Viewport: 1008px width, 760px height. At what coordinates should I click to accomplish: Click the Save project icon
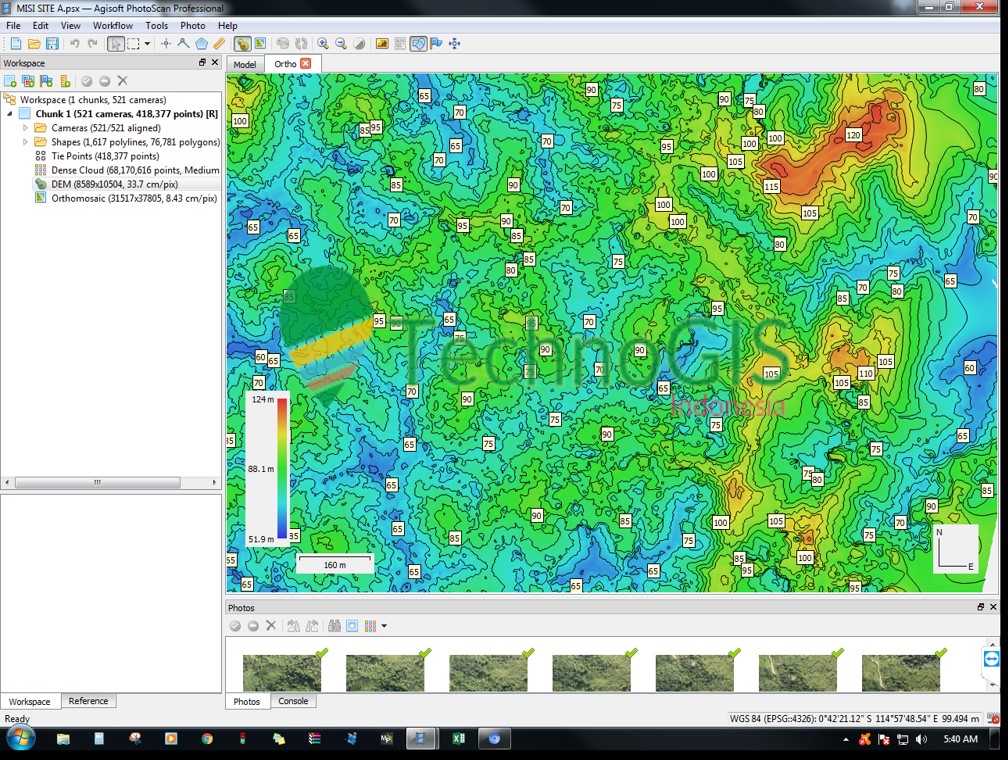(52, 44)
